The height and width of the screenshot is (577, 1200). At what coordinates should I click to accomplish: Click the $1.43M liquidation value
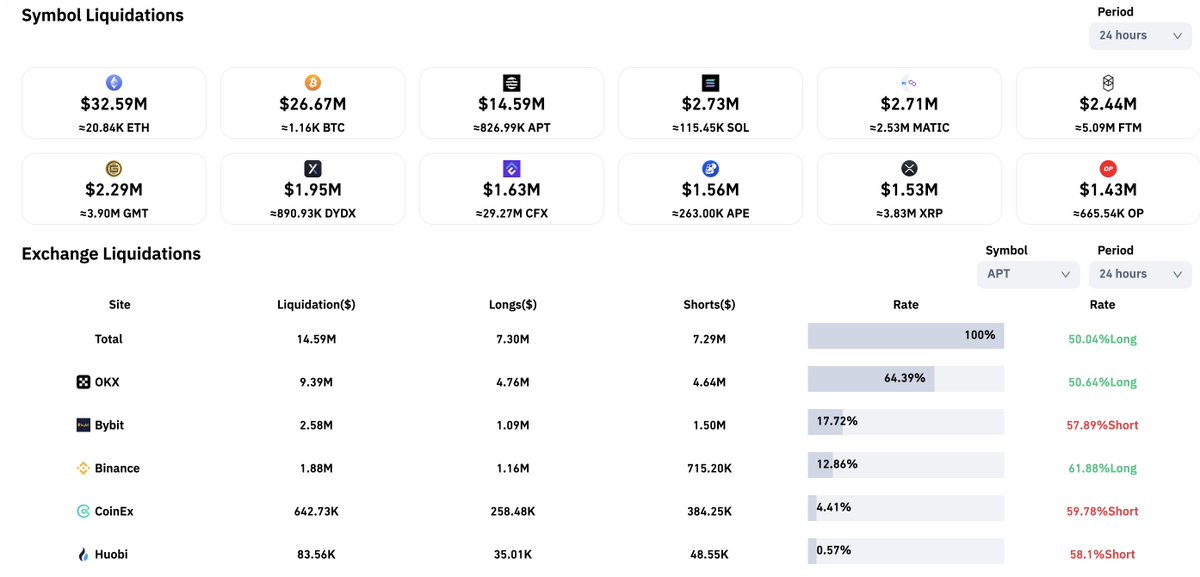[1108, 189]
